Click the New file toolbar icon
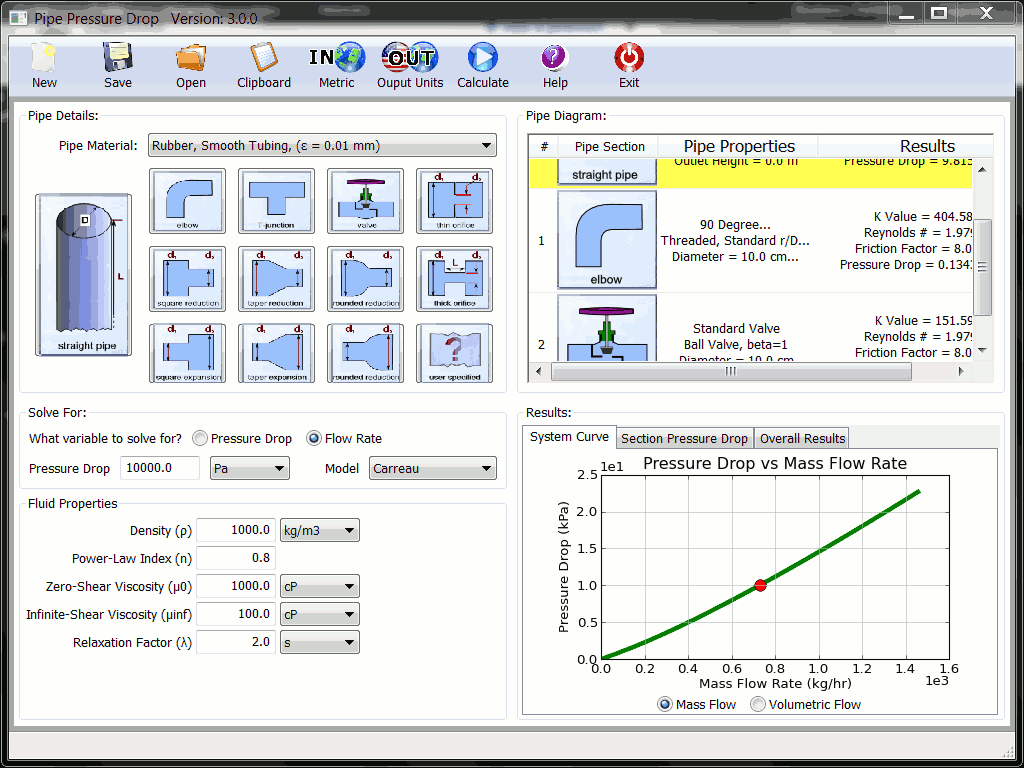 point(44,58)
